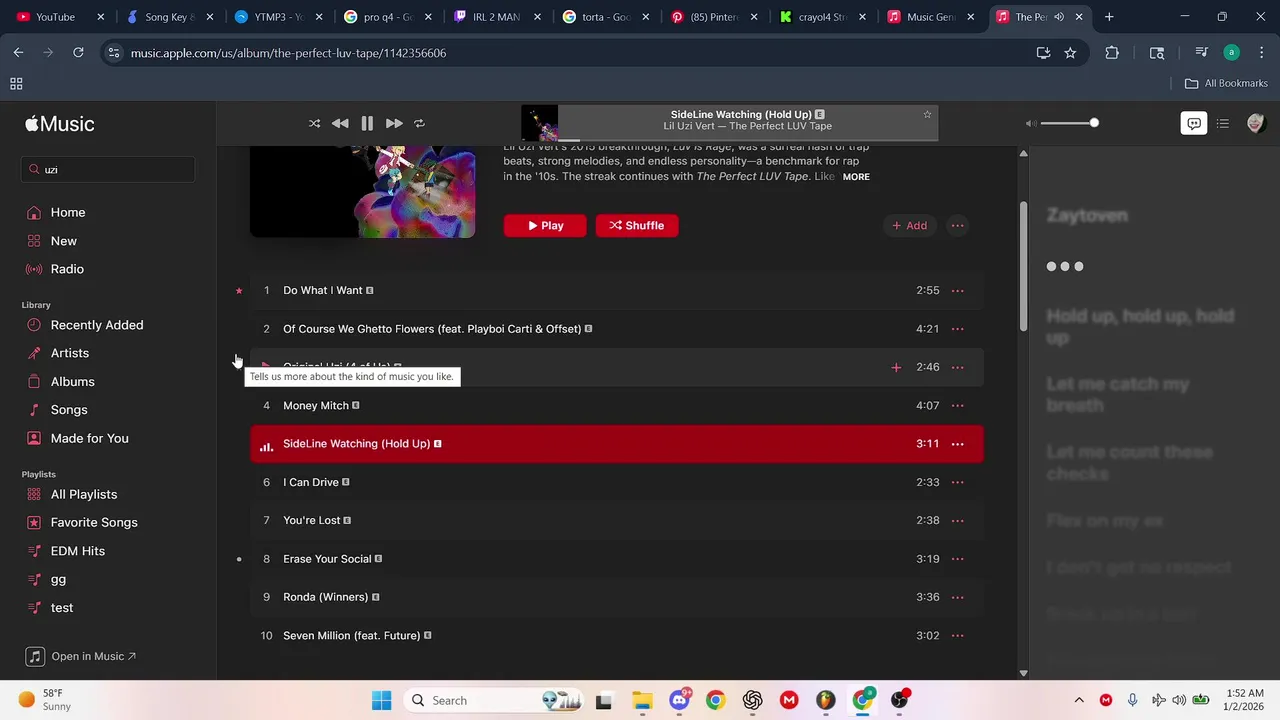Open Artists in library

pyautogui.click(x=70, y=353)
